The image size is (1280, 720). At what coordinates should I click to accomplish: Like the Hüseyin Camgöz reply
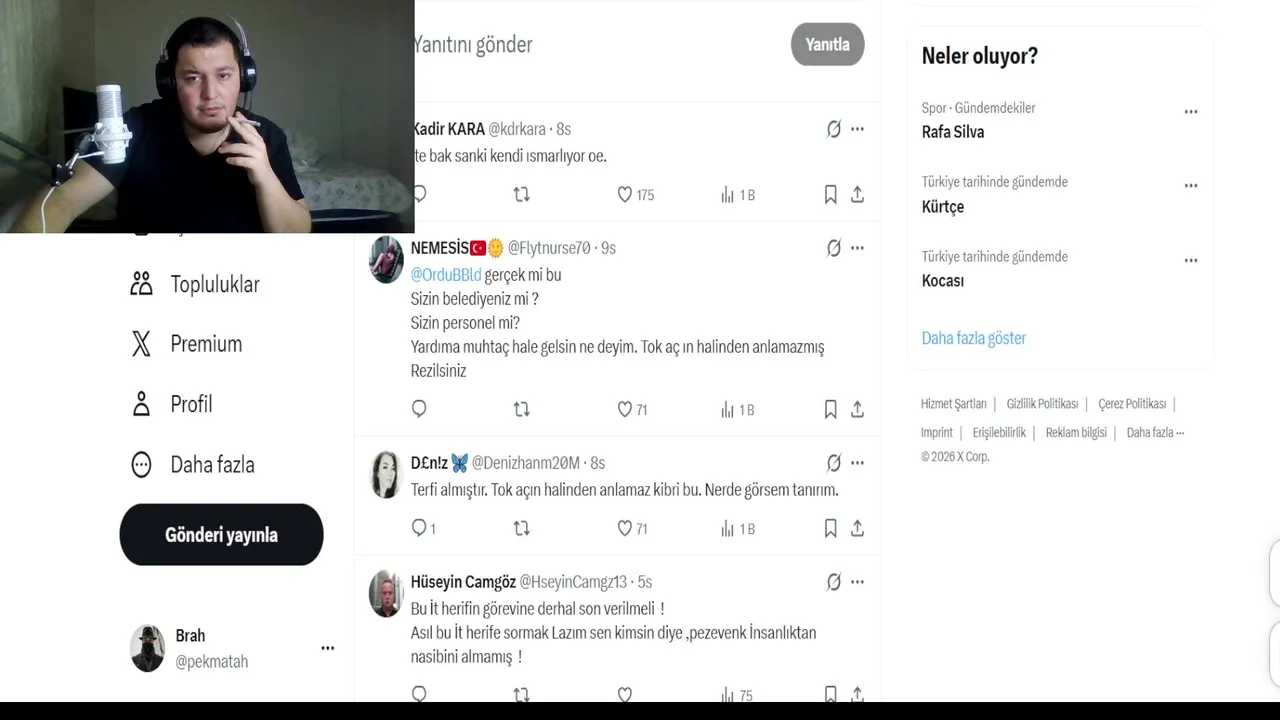point(625,694)
